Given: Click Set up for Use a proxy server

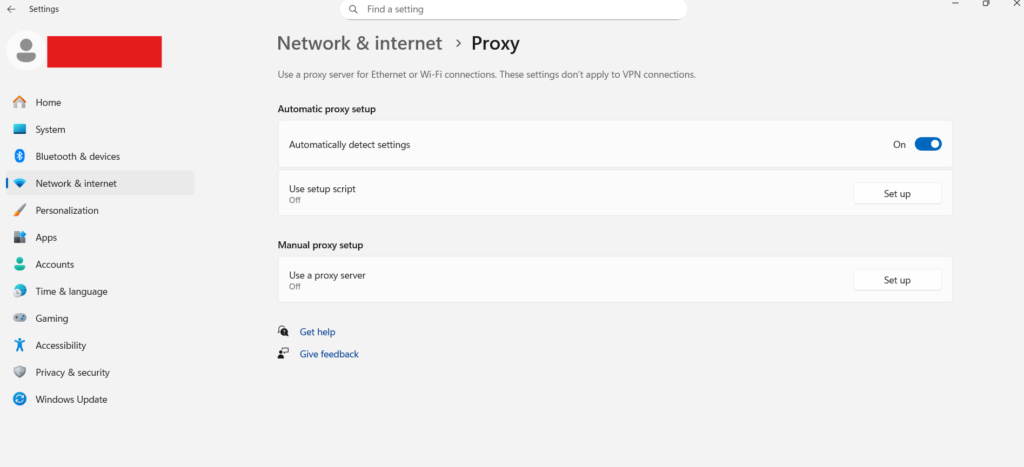Looking at the screenshot, I should (897, 280).
